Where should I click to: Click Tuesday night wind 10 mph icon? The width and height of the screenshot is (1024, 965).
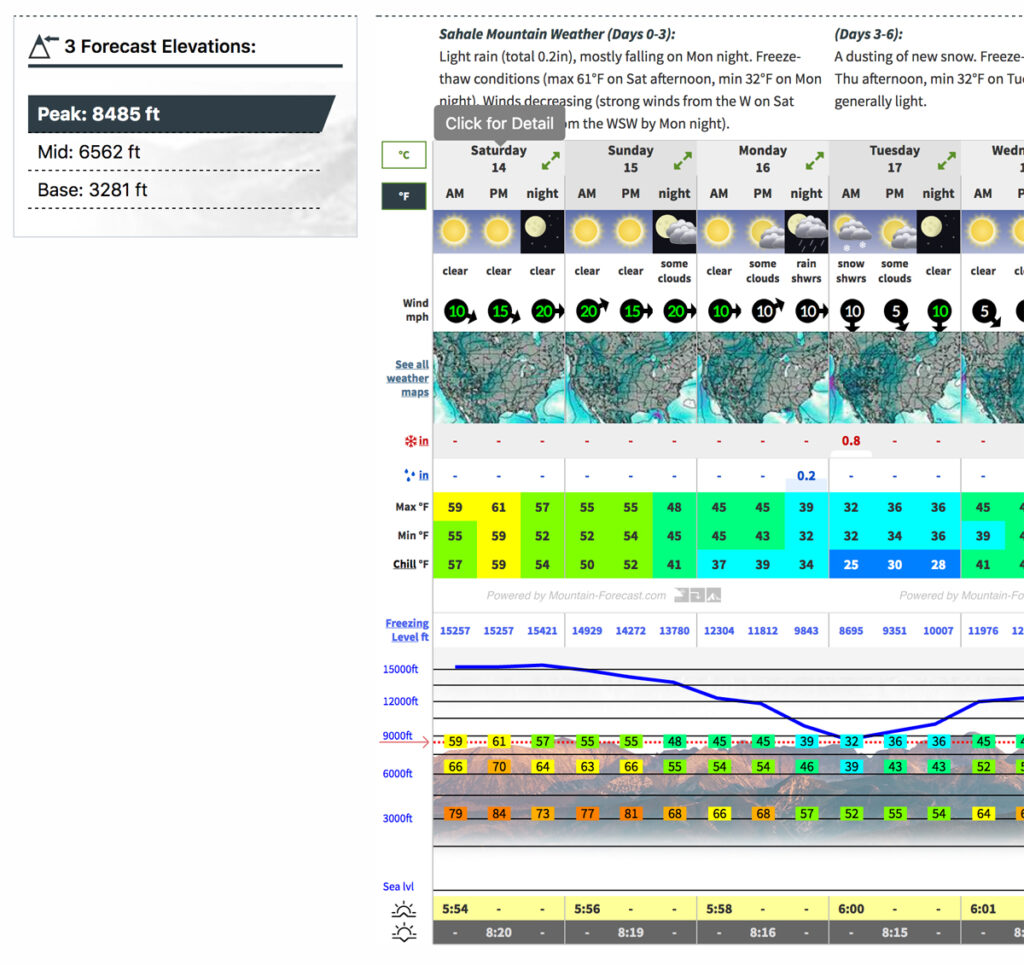940,314
